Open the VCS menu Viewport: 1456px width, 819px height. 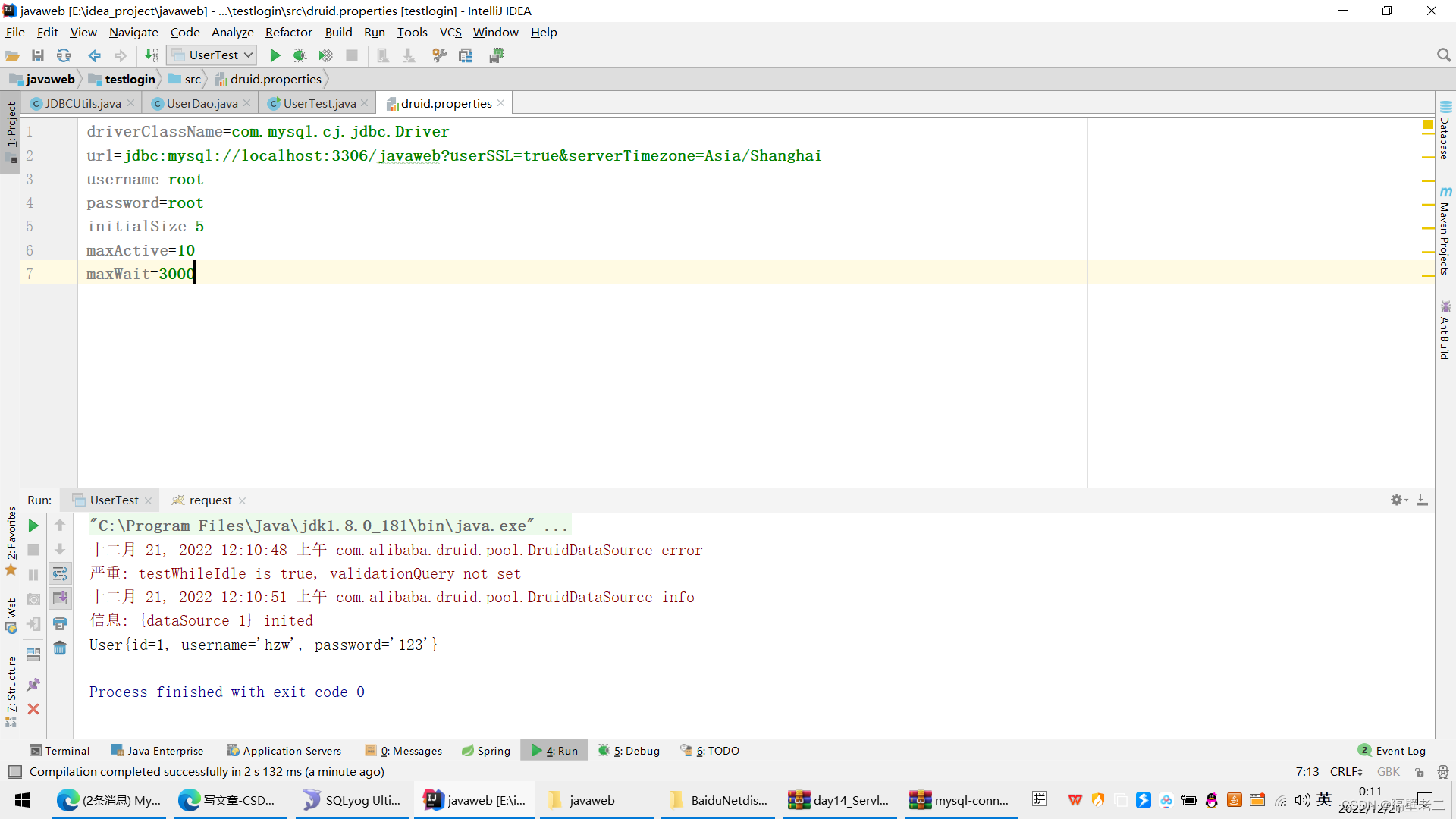point(450,32)
